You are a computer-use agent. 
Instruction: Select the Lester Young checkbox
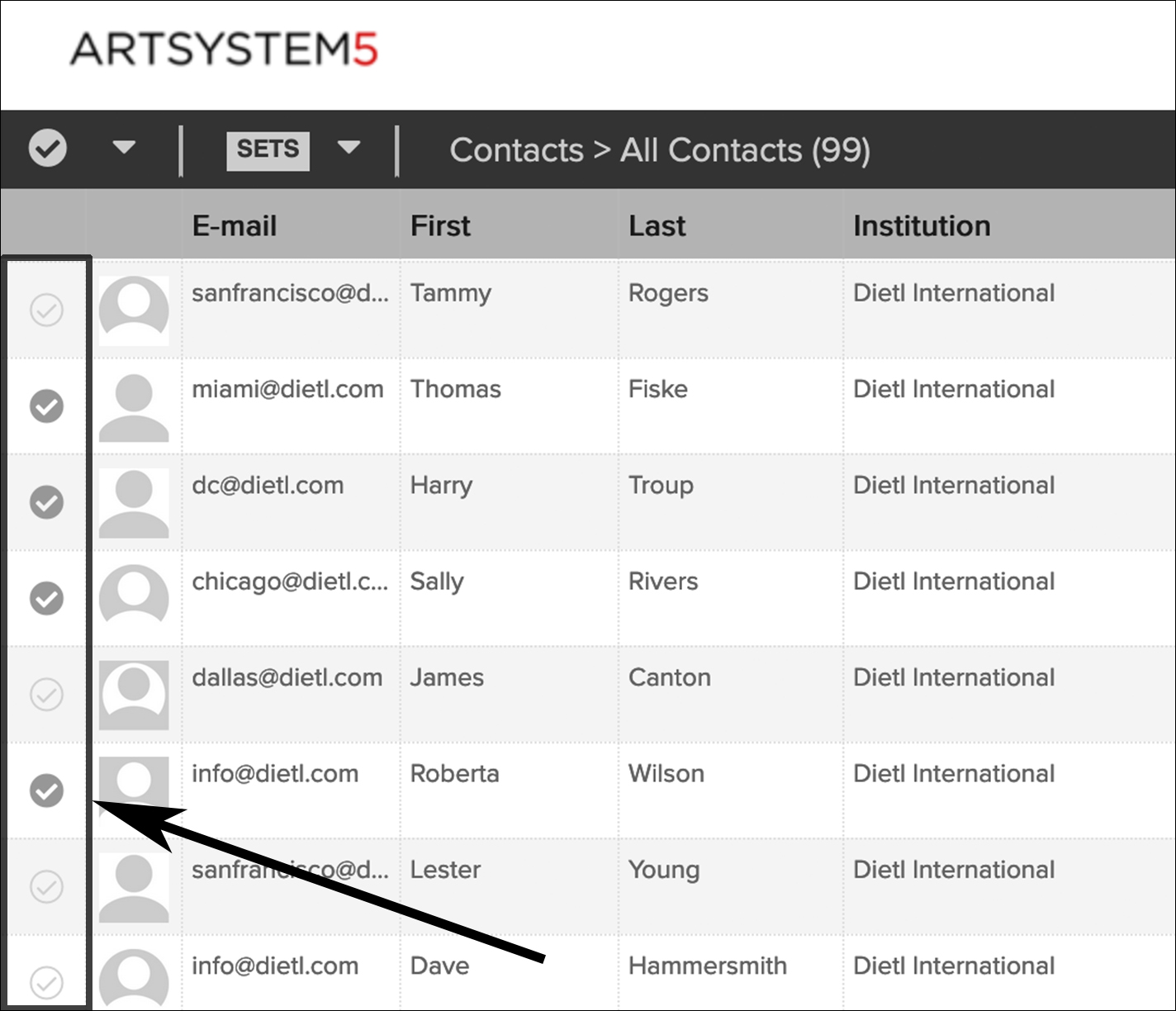(x=47, y=886)
